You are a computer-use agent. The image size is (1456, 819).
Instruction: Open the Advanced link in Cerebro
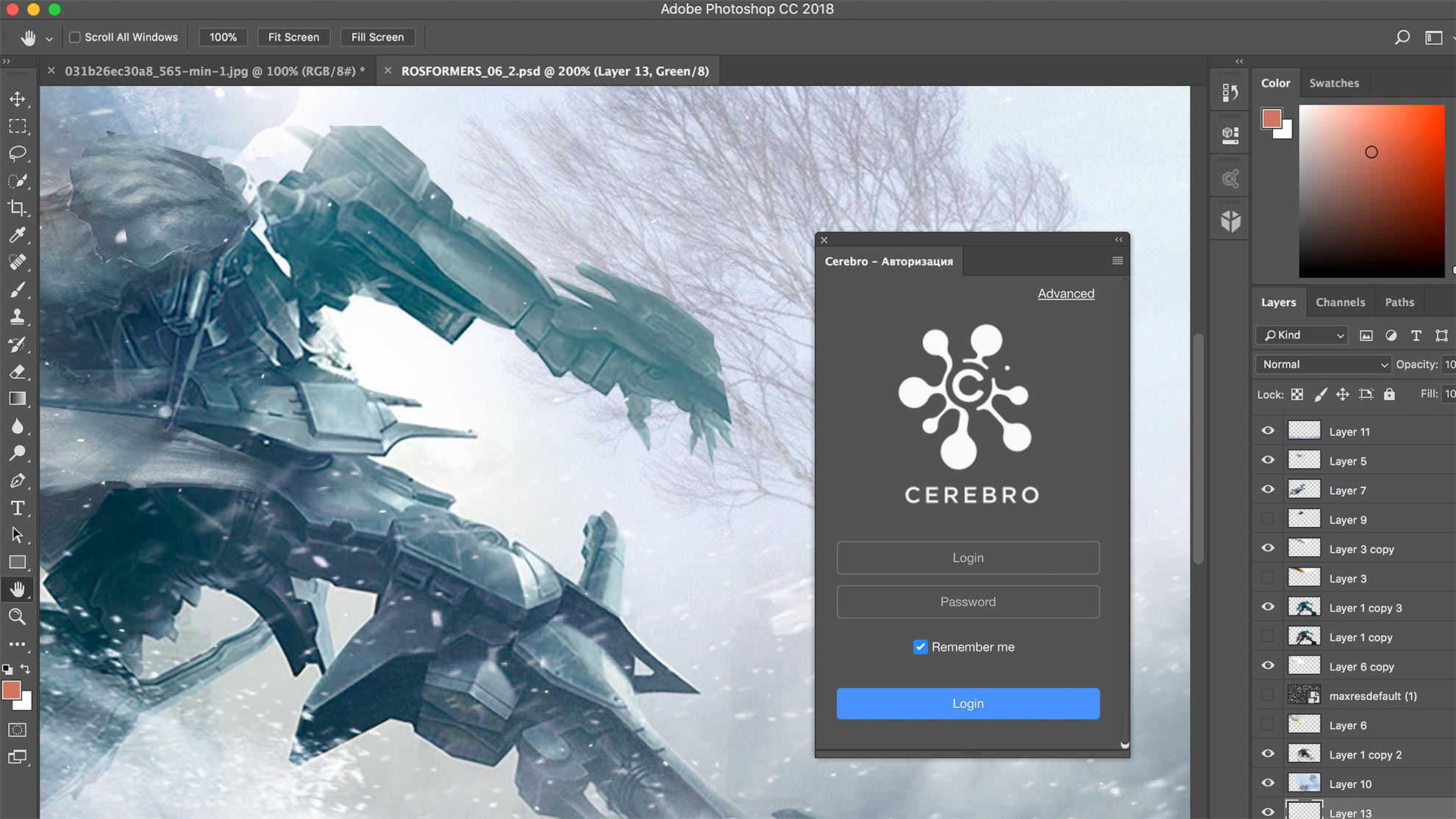click(1066, 293)
